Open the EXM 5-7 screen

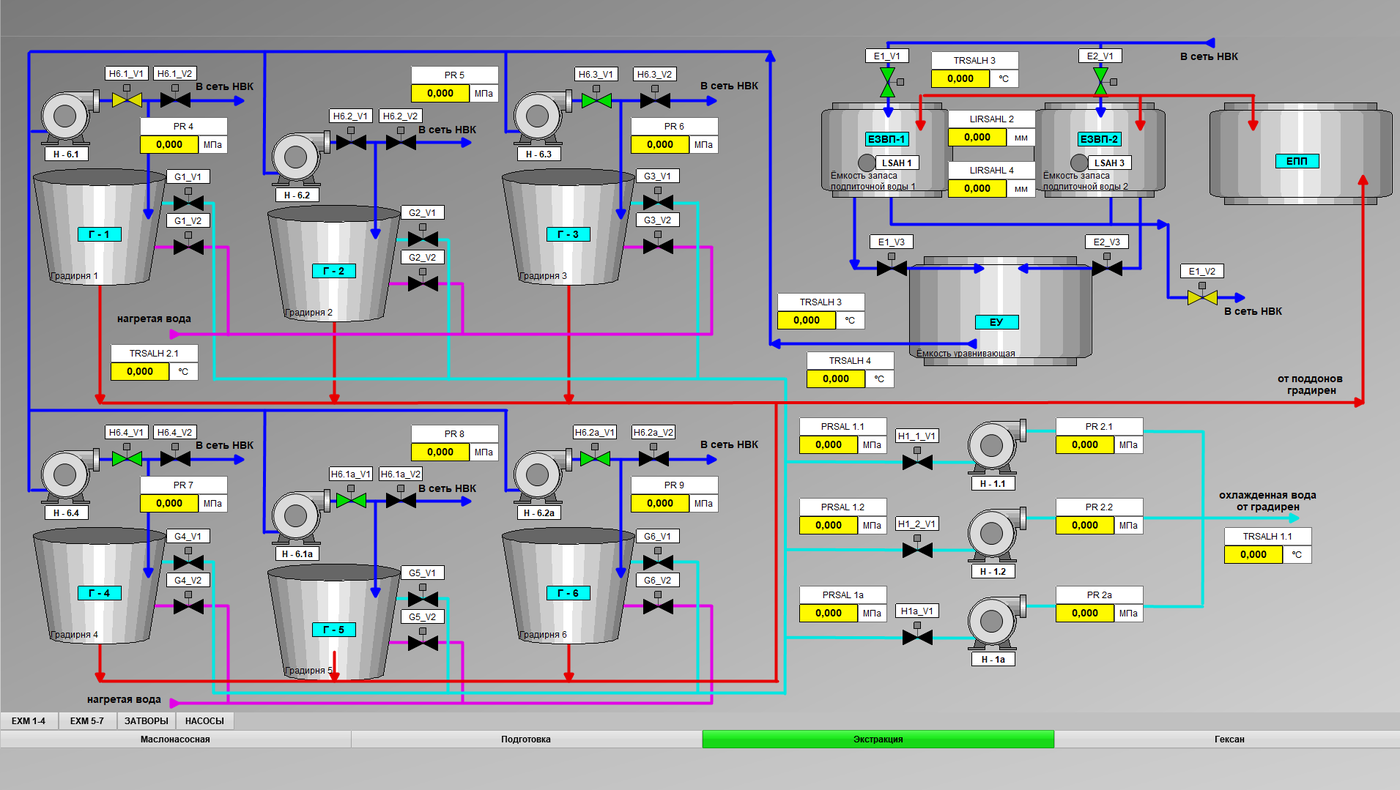[x=87, y=721]
